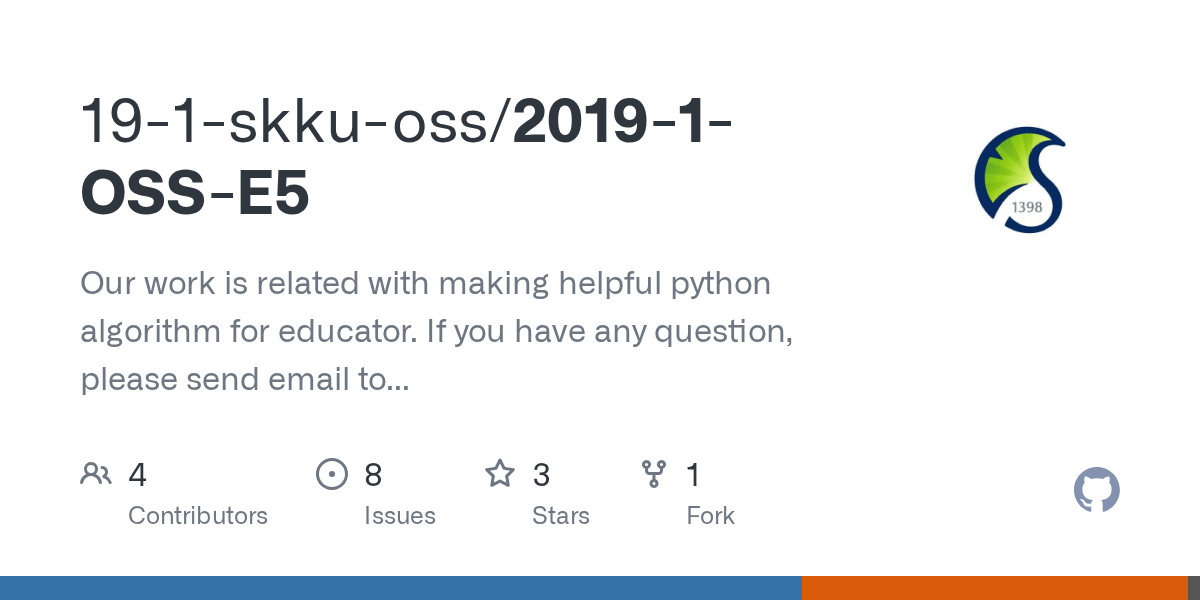Screen dimensions: 1200x600
Task: Click the orange language bar segment
Action: 994,588
